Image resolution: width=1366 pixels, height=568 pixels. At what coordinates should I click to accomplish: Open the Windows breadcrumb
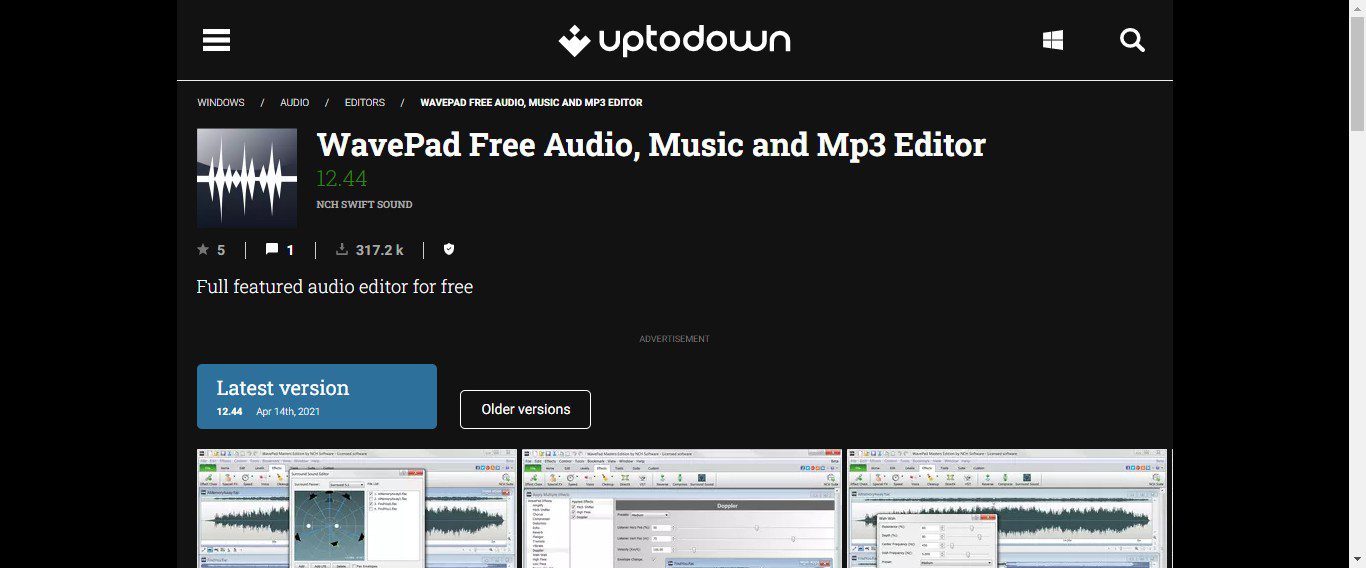(221, 103)
